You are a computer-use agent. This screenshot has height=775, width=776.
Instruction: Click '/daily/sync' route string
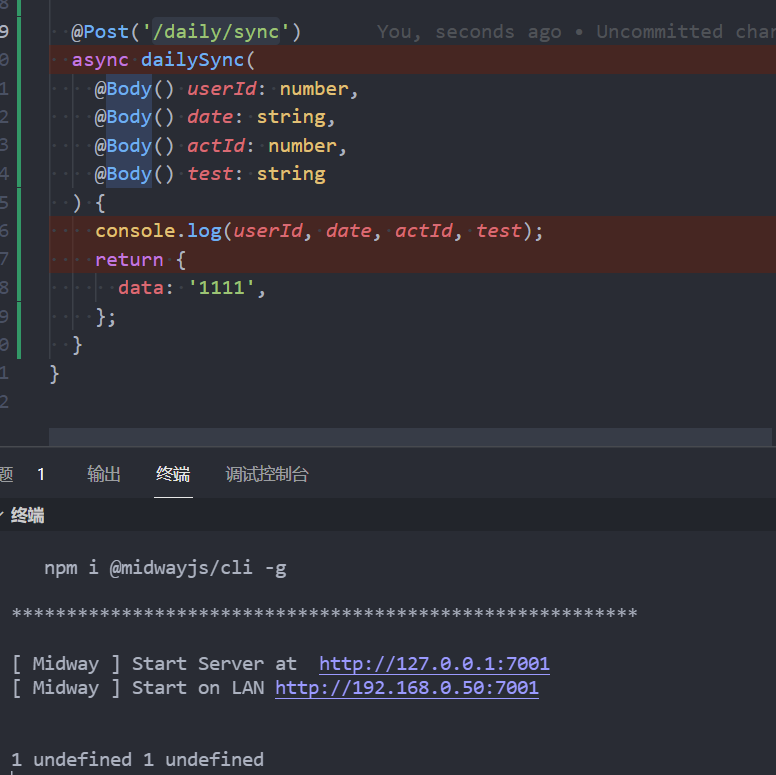pyautogui.click(x=216, y=32)
